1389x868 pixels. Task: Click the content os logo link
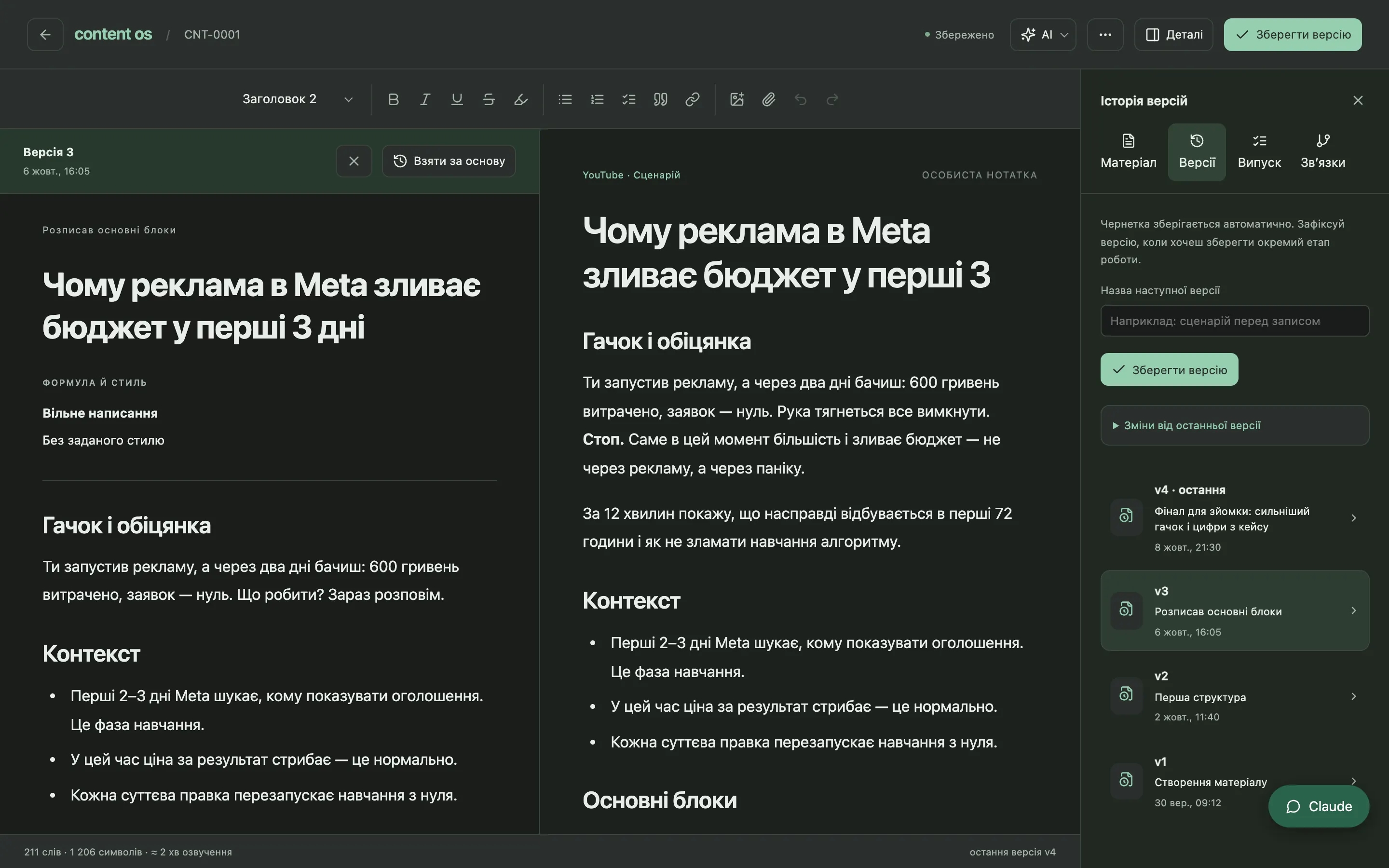tap(113, 34)
